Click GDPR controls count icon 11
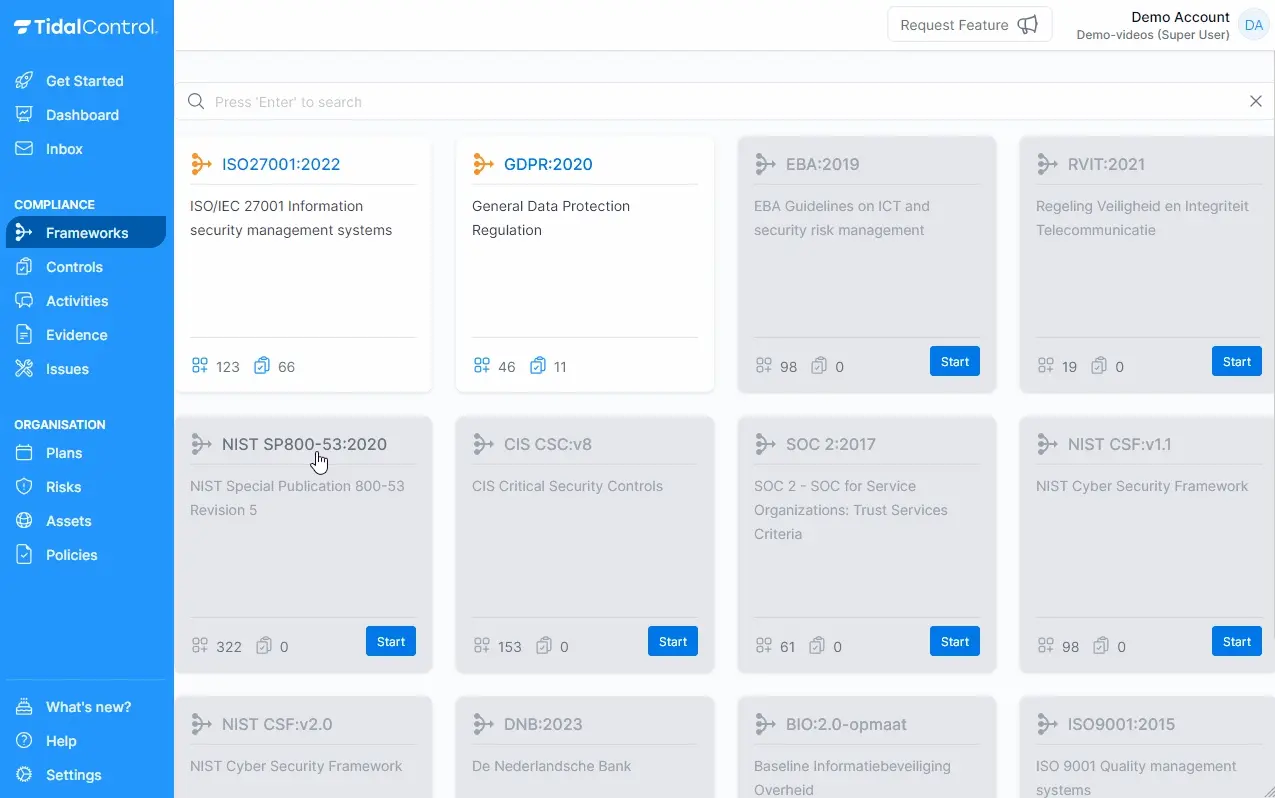Viewport: 1275px width, 798px height. point(538,366)
